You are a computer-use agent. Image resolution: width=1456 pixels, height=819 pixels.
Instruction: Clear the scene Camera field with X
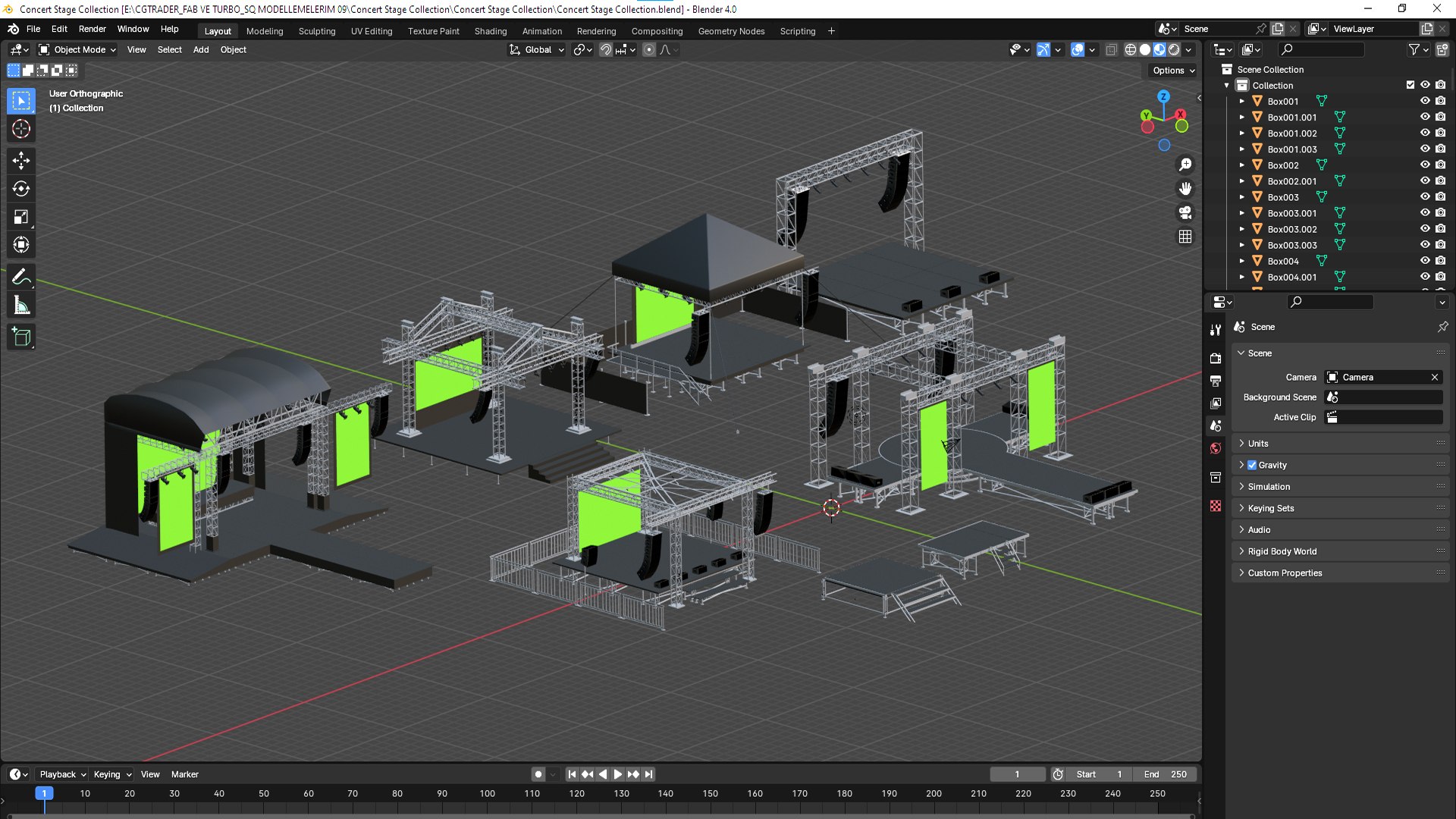pos(1435,377)
